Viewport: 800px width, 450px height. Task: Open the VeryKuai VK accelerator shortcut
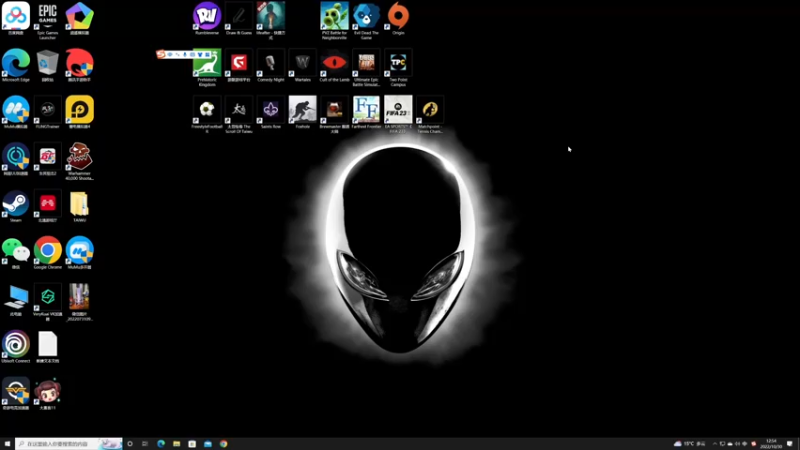(x=47, y=302)
